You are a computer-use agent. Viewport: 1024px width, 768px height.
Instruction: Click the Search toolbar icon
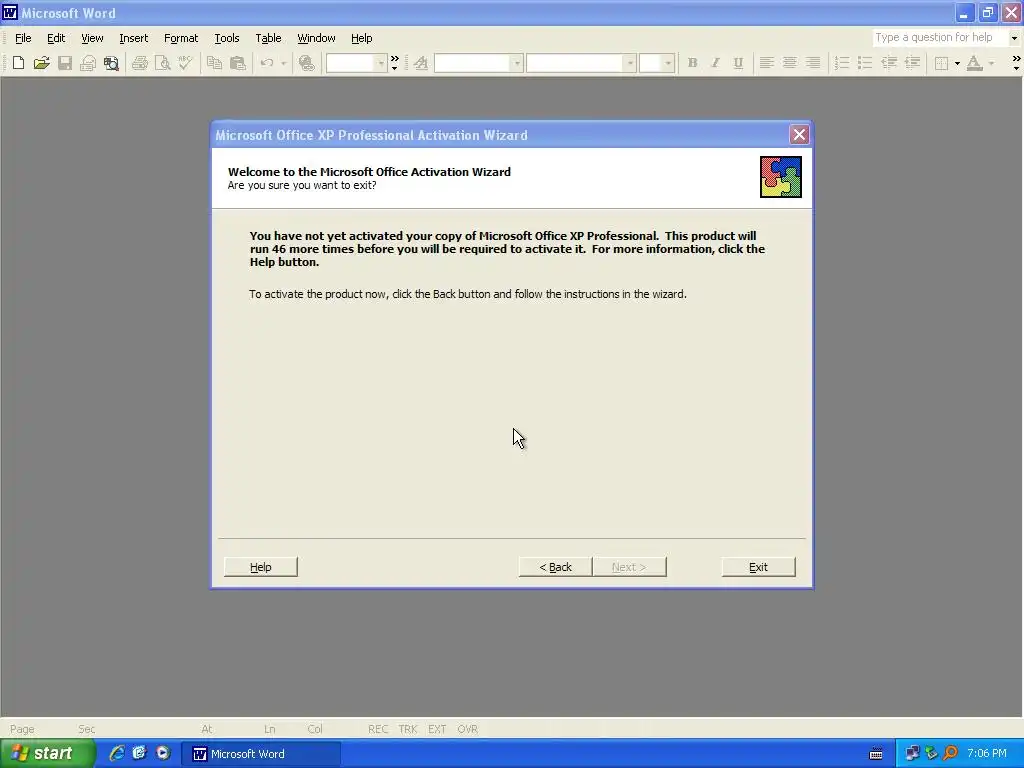112,63
